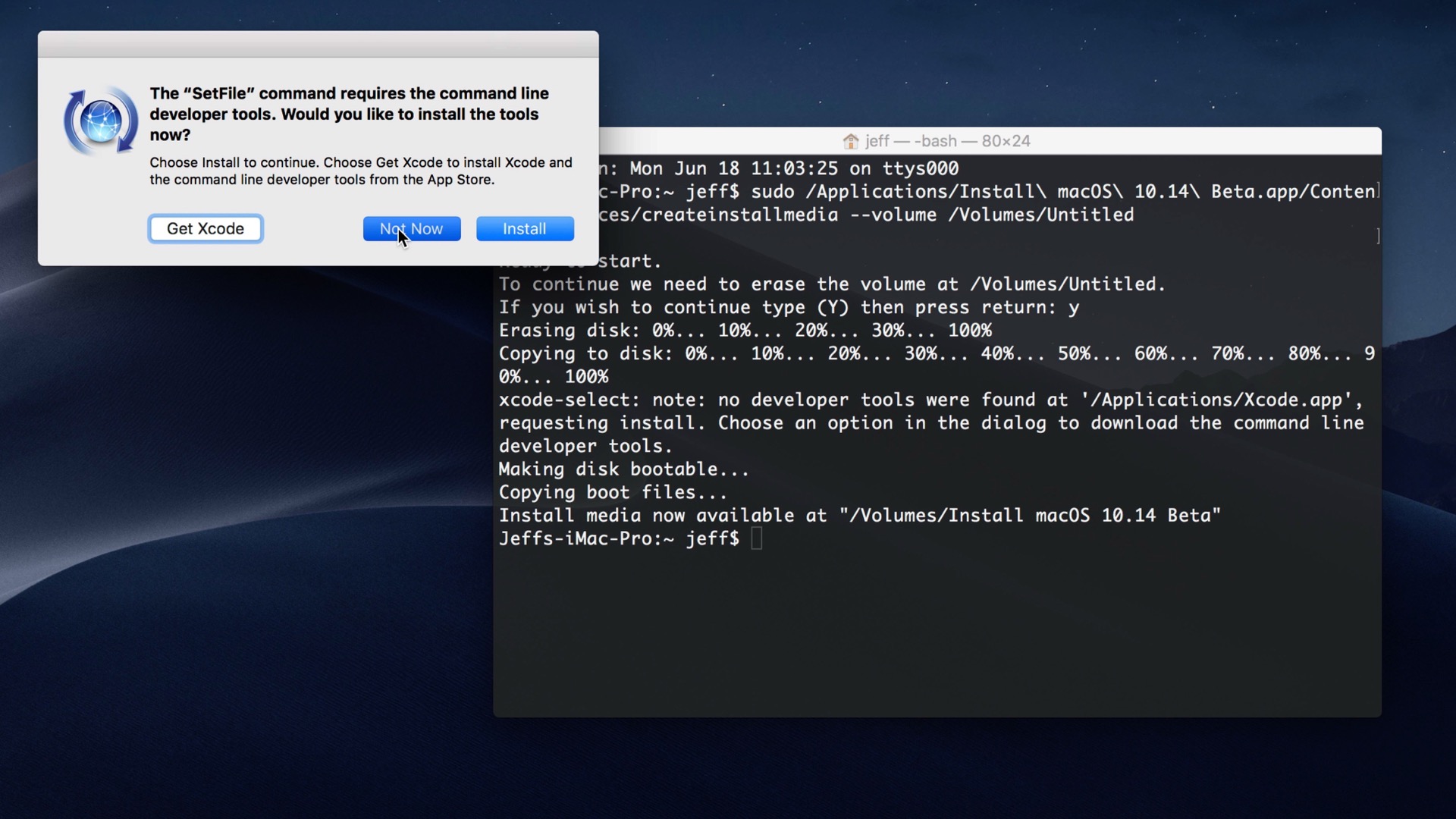Screen dimensions: 1456x819
Task: Click the 'Erasing disk' progress line
Action: (x=745, y=331)
